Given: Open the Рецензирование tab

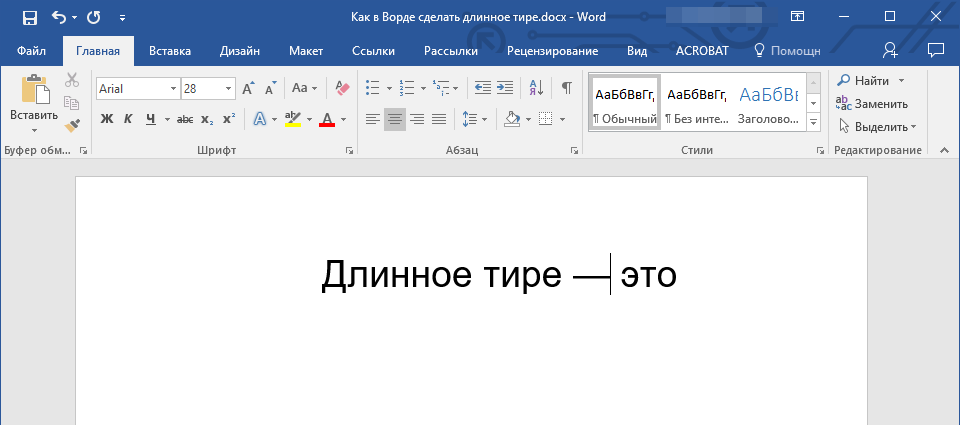Looking at the screenshot, I should tap(552, 50).
